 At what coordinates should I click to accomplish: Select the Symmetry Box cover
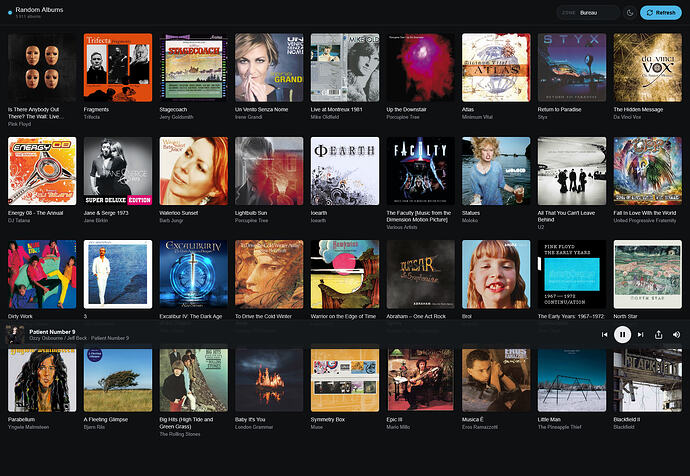(345, 380)
